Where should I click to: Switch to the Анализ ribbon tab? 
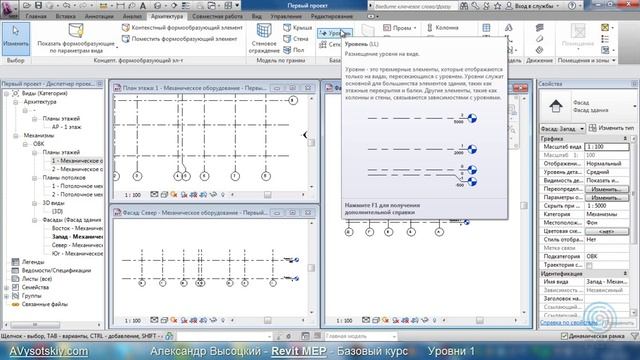tap(132, 16)
